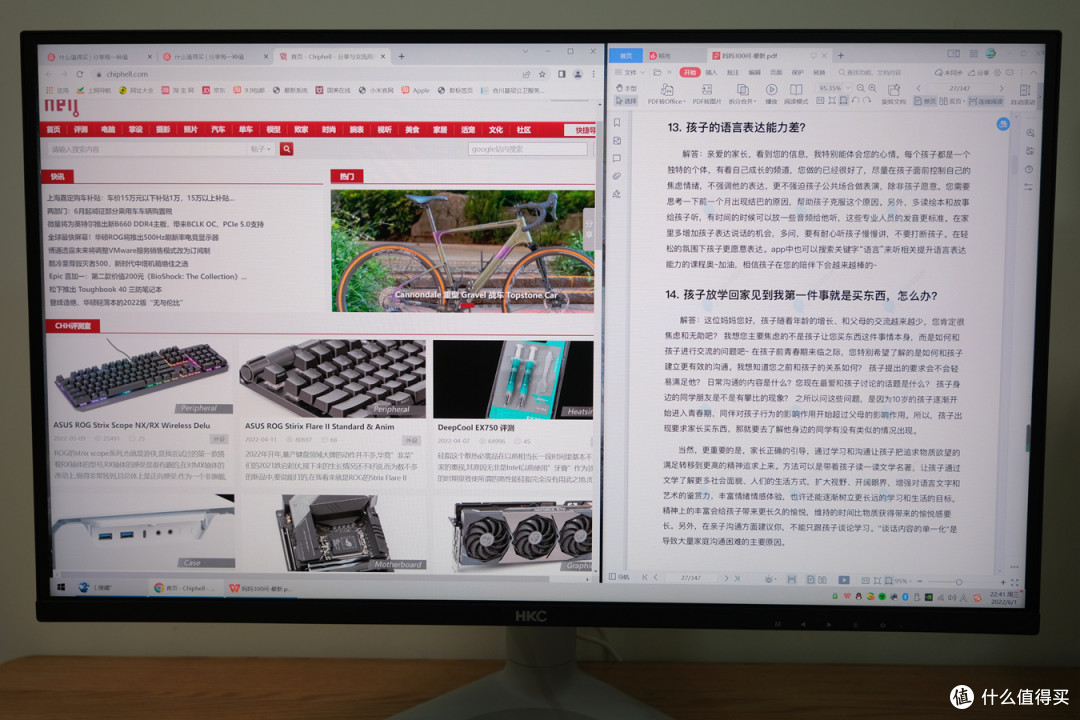Open the Cannondale gravel bike image
Image resolution: width=1080 pixels, height=720 pixels.
tap(462, 251)
